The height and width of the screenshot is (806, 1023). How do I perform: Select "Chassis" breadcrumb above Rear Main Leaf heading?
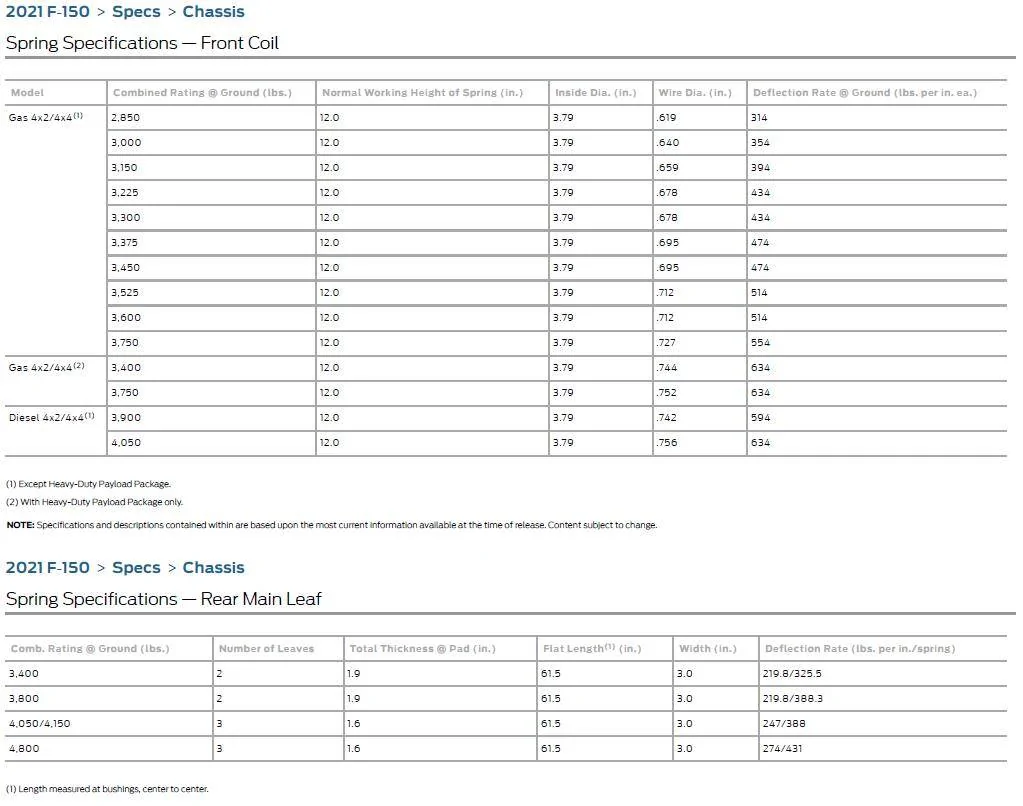click(x=213, y=568)
